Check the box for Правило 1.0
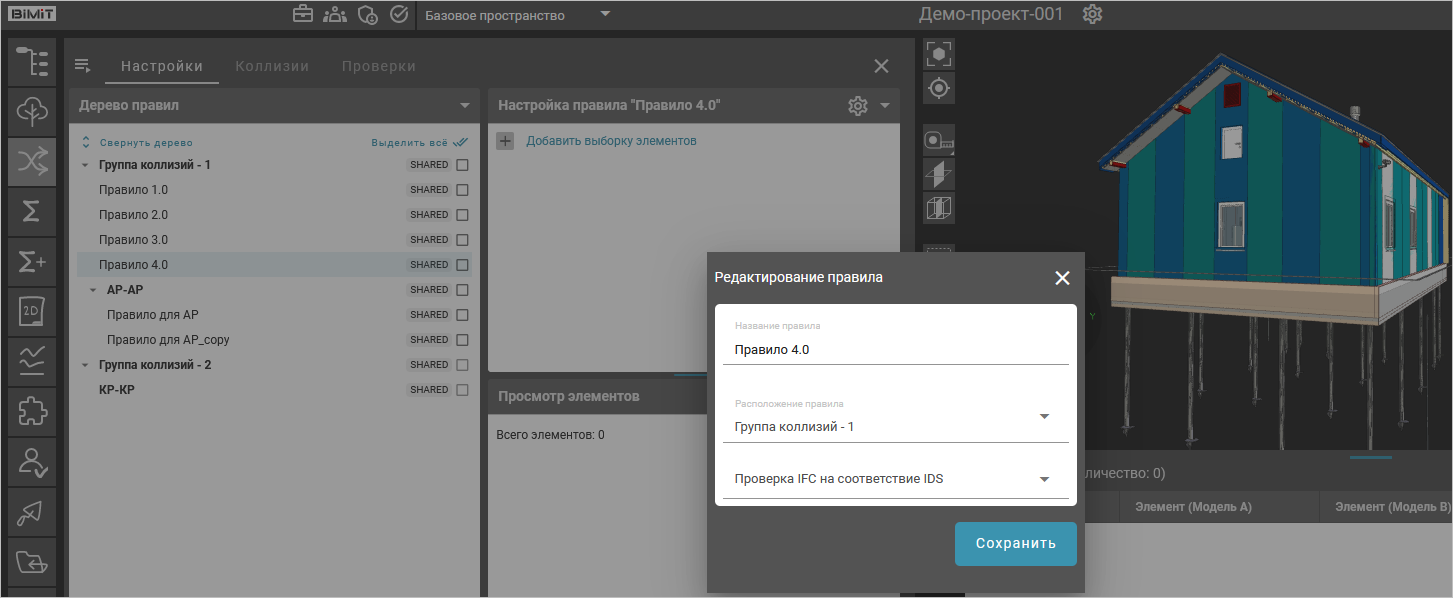Viewport: 1453px width, 598px height. tap(462, 190)
